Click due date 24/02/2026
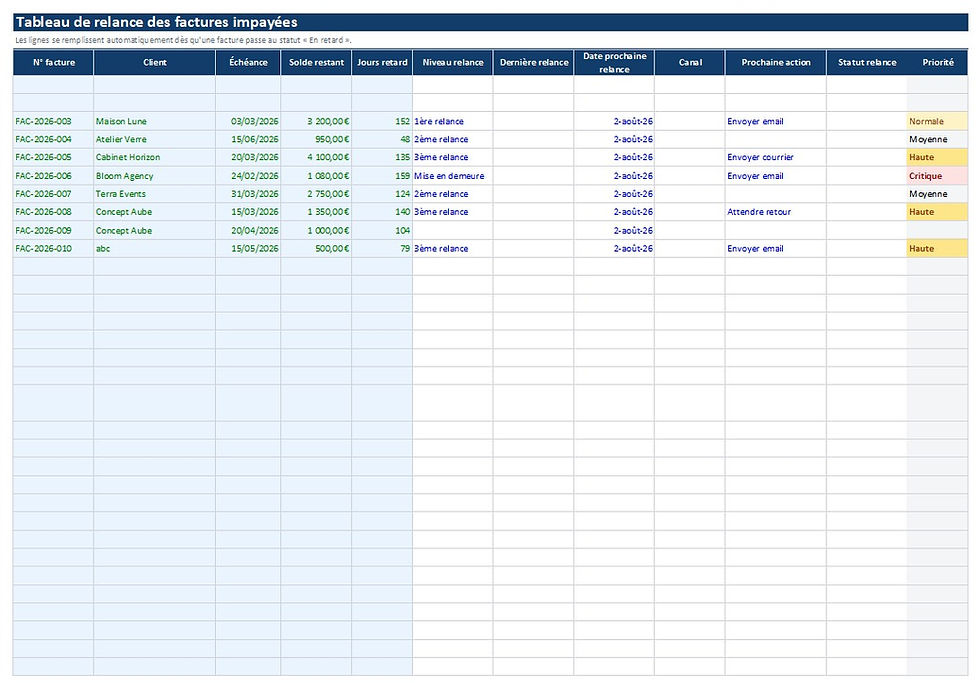 click(248, 176)
